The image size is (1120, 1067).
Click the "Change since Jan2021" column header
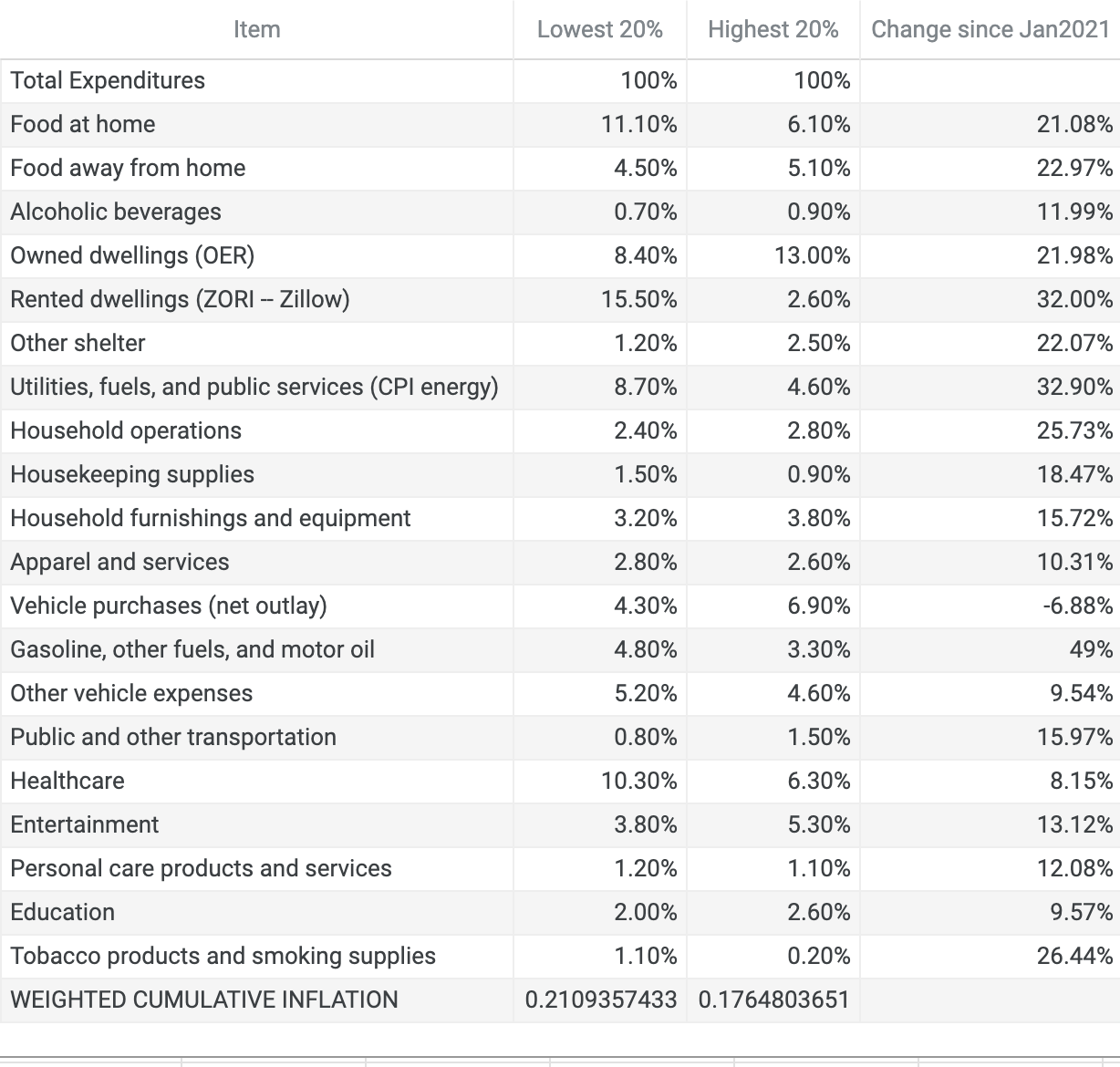(x=990, y=30)
